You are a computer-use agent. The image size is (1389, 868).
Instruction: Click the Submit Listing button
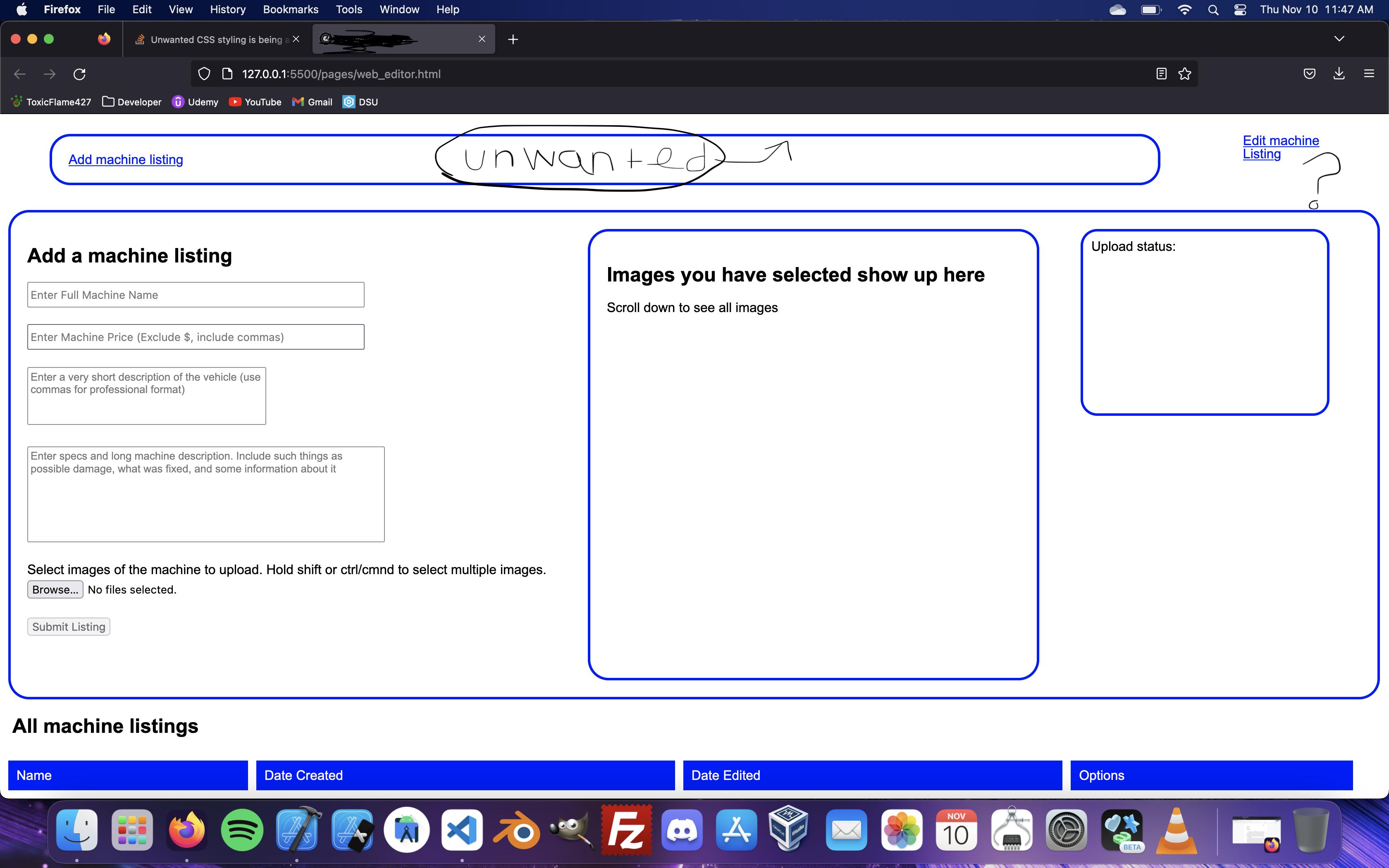coord(69,627)
